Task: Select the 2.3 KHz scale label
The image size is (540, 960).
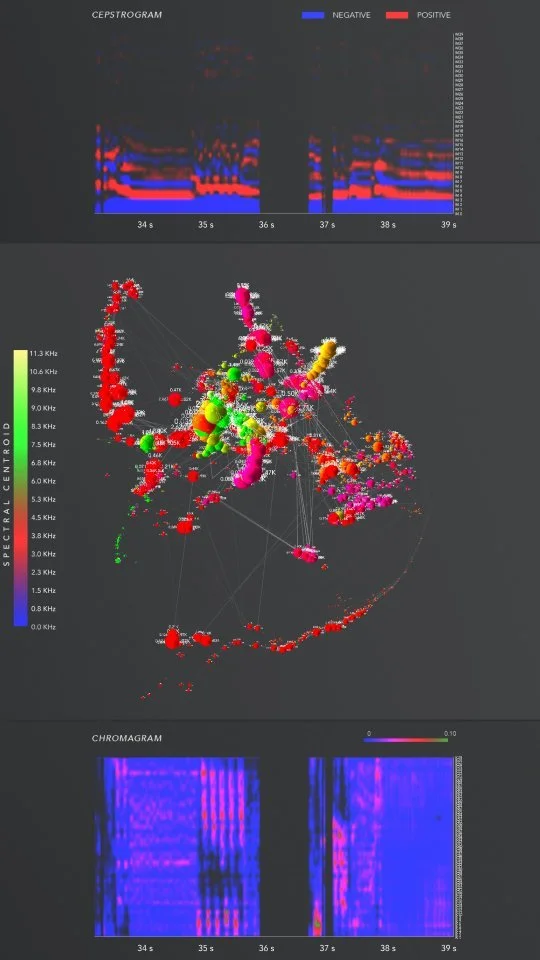Action: (43, 572)
